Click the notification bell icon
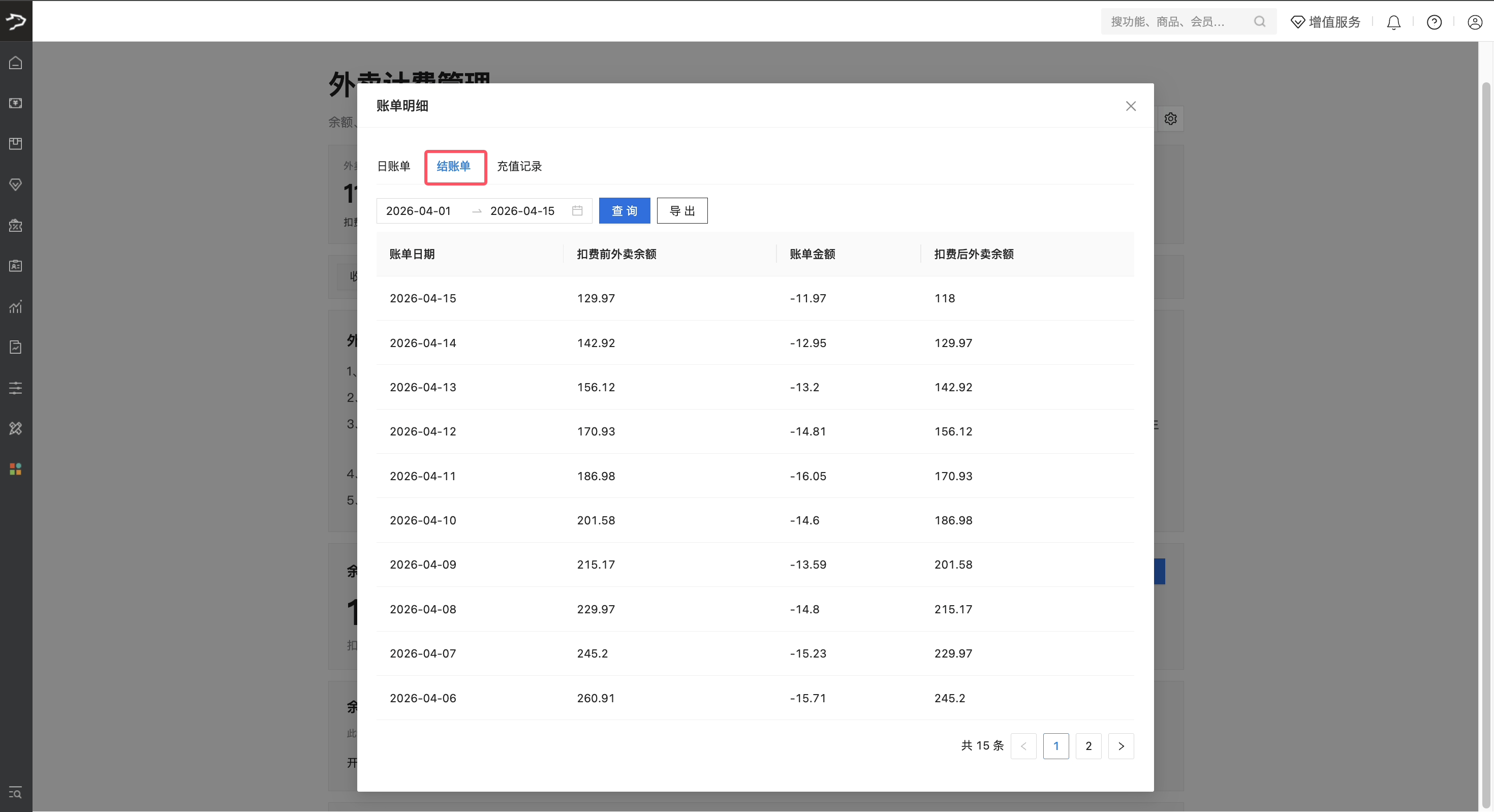 [1393, 22]
